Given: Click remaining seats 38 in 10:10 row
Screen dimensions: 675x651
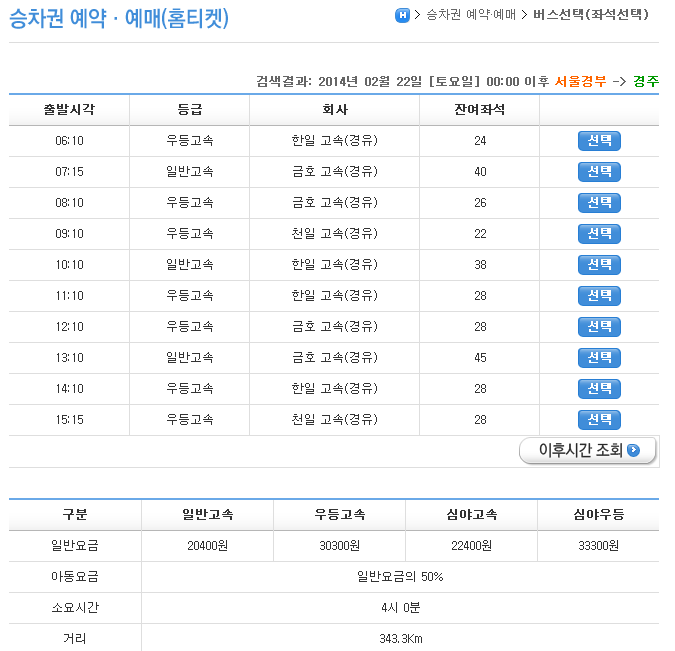Looking at the screenshot, I should [x=480, y=265].
